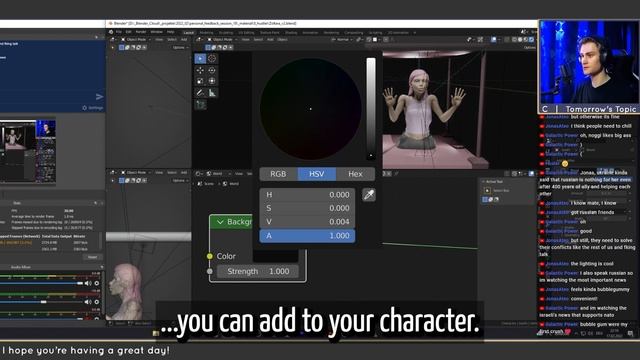
Task: Click the S saturation value field
Action: pyautogui.click(x=307, y=208)
